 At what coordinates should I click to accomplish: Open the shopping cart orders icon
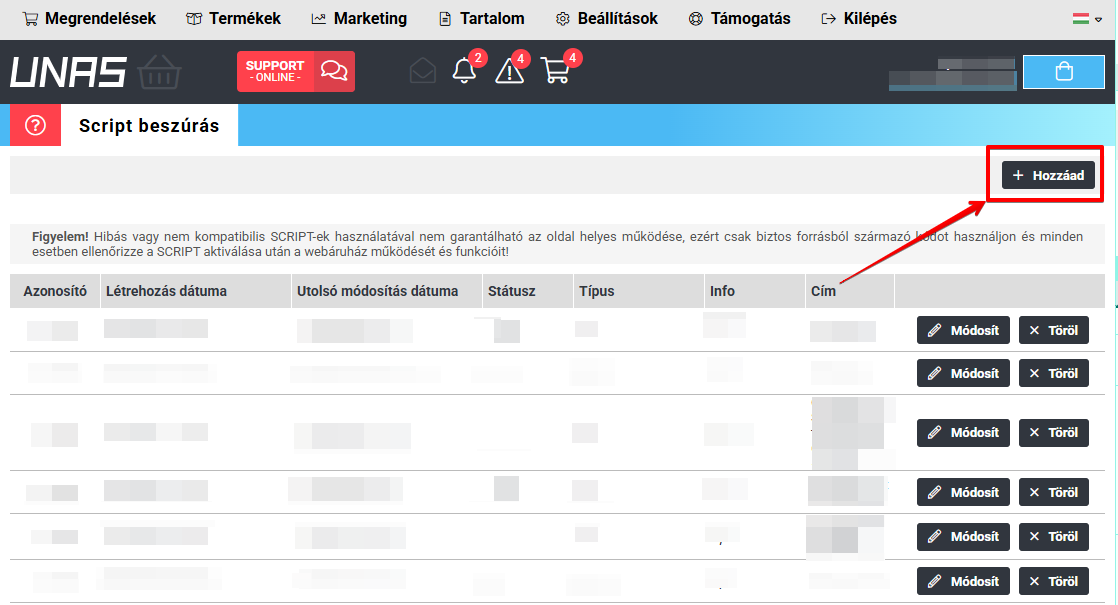(556, 71)
